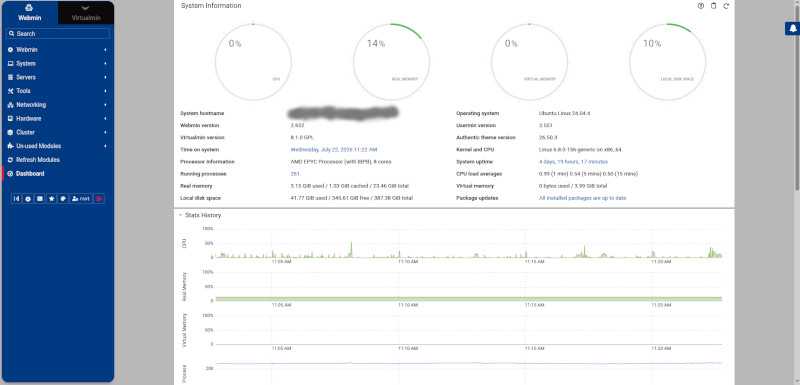Viewport: 800px width, 385px height.
Task: Click the Kernel and CPU value
Action: 580,150
